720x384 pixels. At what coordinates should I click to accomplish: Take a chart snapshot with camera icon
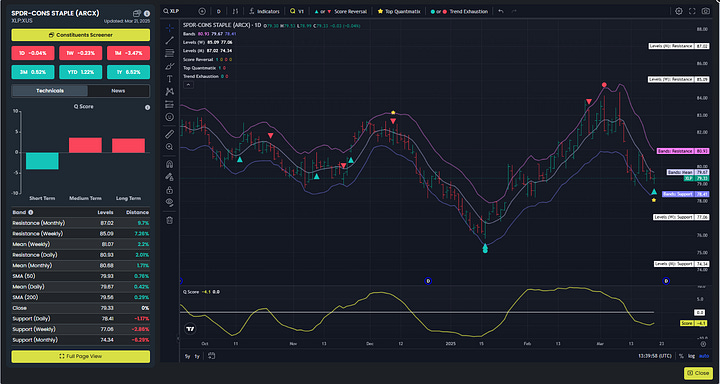tap(705, 11)
